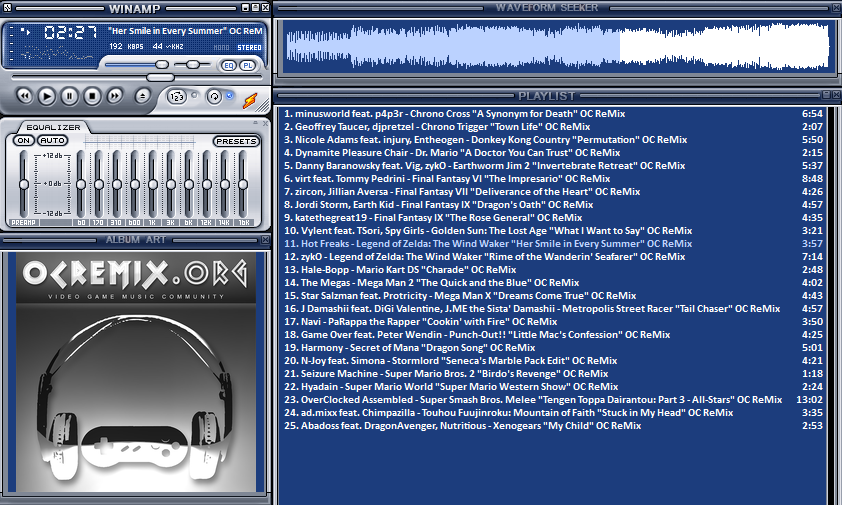This screenshot has height=505, width=842.
Task: Open Winamp main menu icon in title bar
Action: [7, 8]
